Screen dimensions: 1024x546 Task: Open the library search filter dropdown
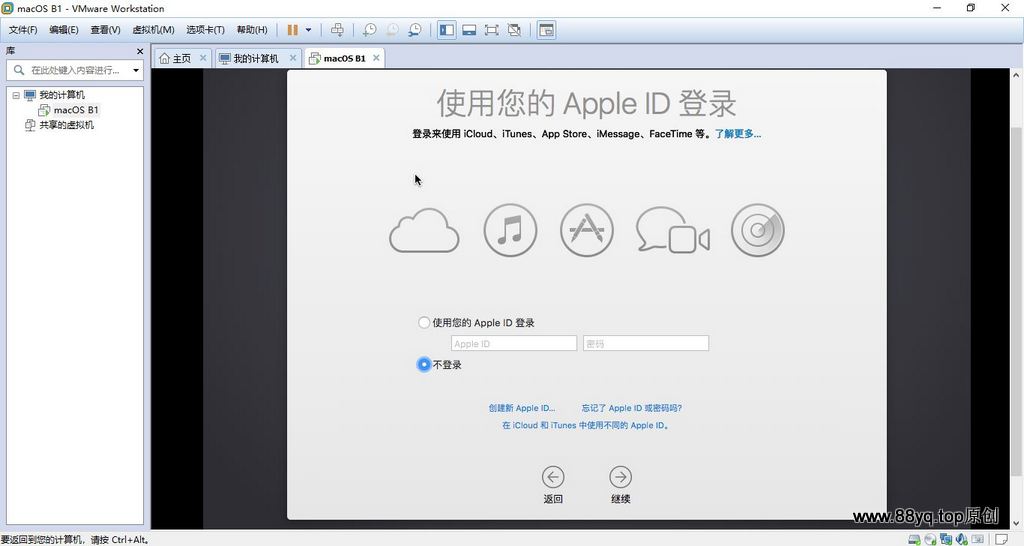coord(136,70)
